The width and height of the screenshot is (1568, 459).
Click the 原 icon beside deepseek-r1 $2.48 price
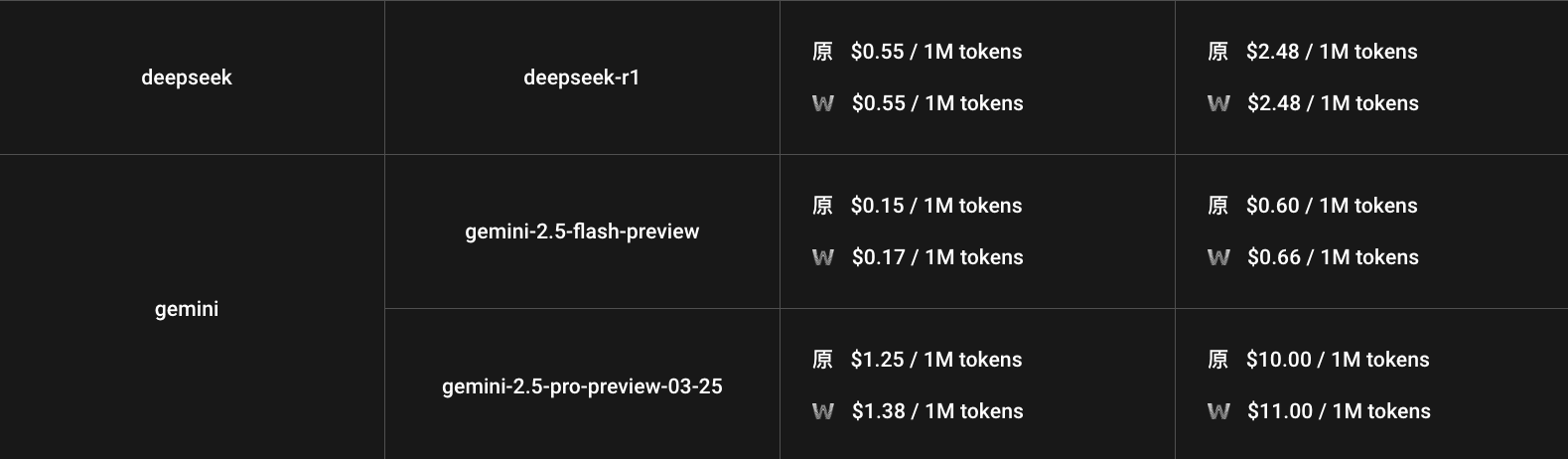tap(1217, 52)
